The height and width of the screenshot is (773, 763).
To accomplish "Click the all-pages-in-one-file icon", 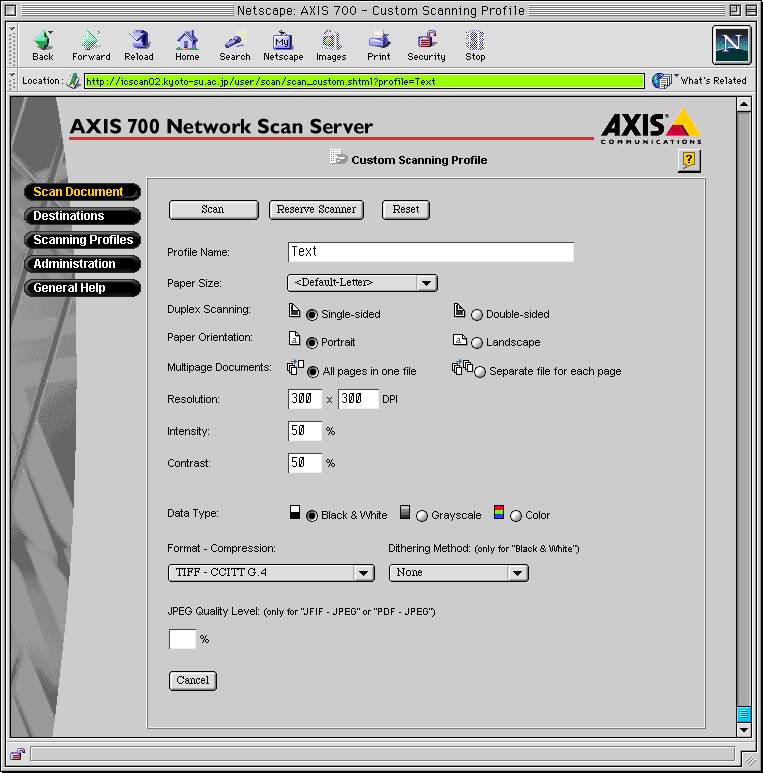I will 295,367.
